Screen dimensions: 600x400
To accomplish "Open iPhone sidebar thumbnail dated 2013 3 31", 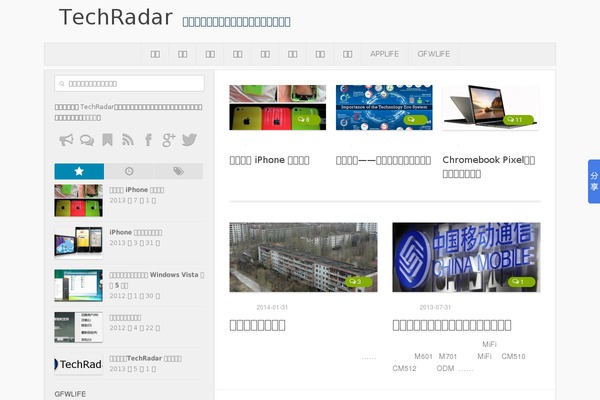I will (78, 243).
